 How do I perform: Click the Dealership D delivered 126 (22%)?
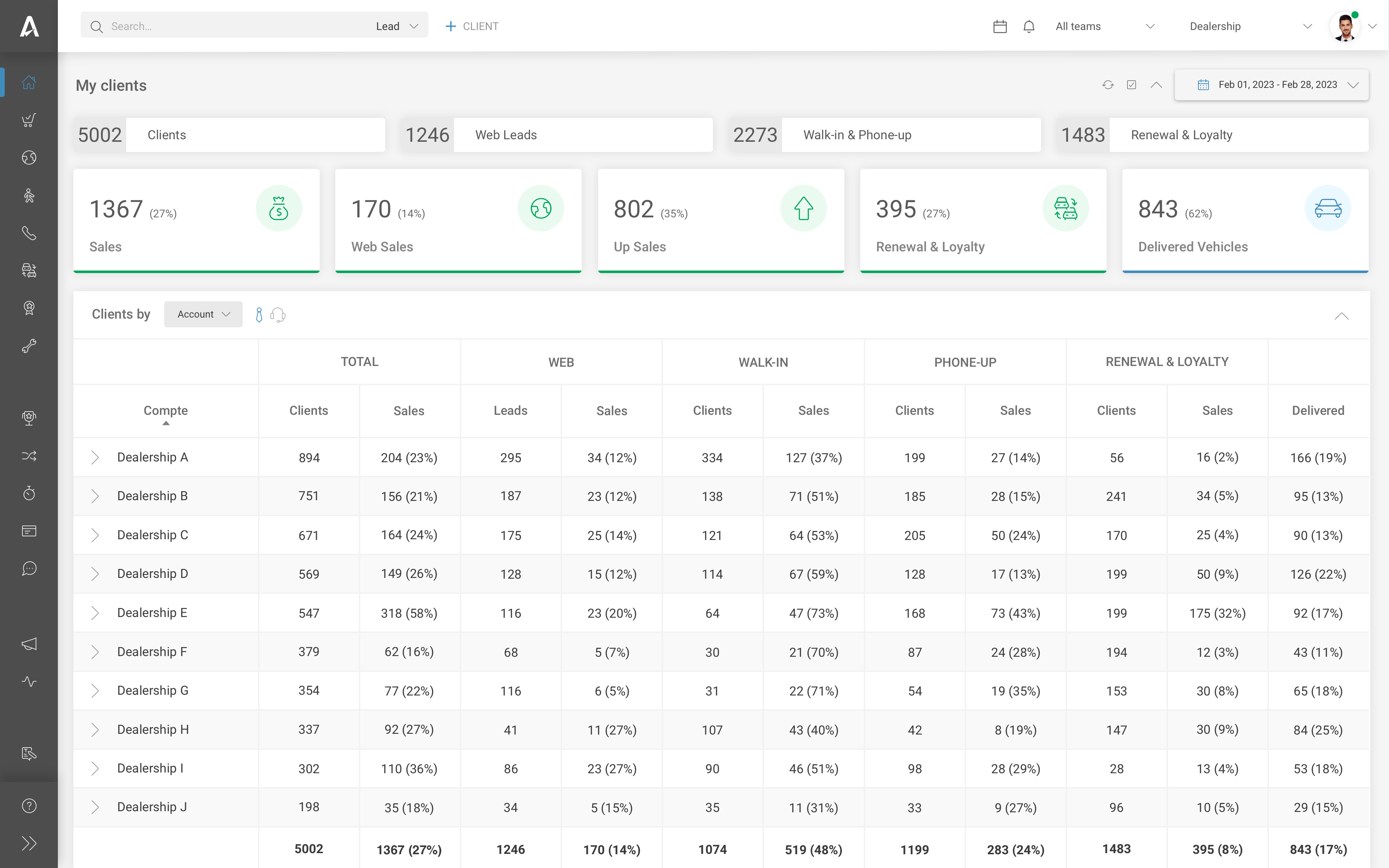pyautogui.click(x=1318, y=574)
